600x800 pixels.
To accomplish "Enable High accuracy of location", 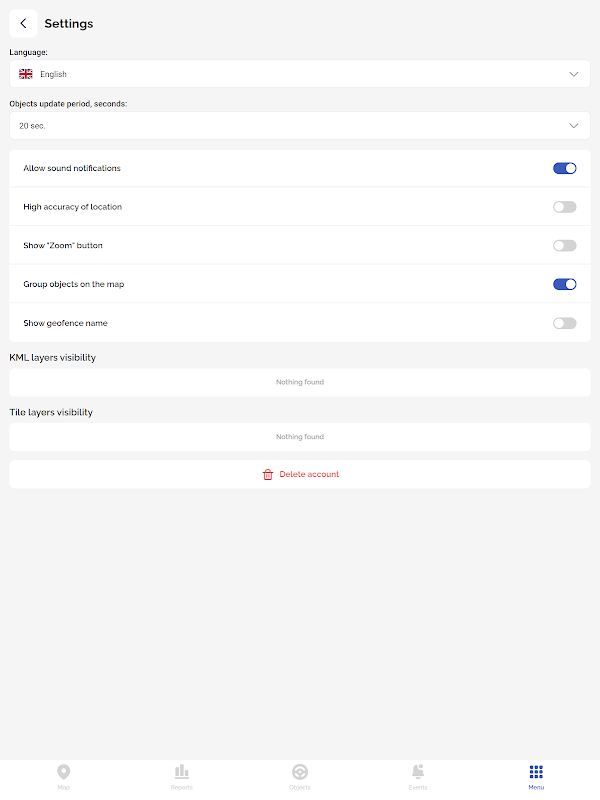I will coord(564,207).
